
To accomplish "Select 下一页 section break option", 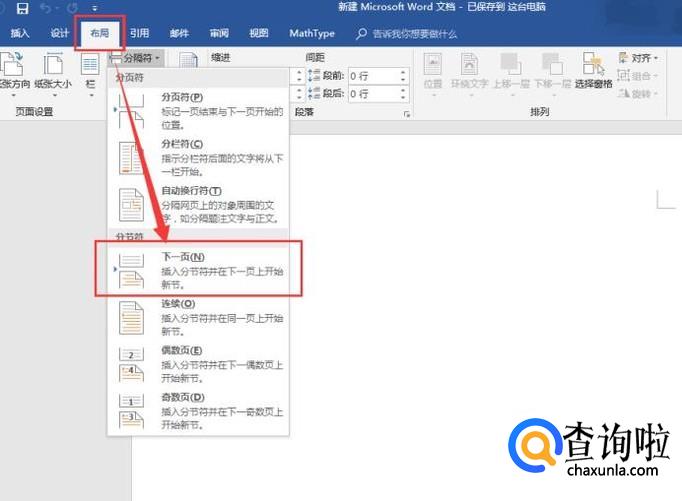I will click(x=198, y=267).
